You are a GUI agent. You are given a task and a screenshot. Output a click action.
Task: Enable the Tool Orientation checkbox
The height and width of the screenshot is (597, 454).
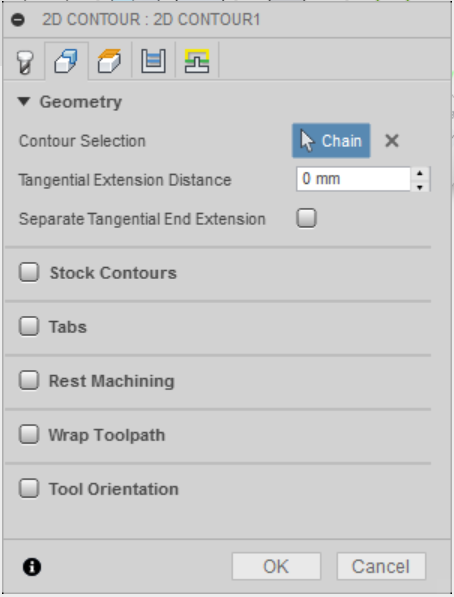coord(29,488)
